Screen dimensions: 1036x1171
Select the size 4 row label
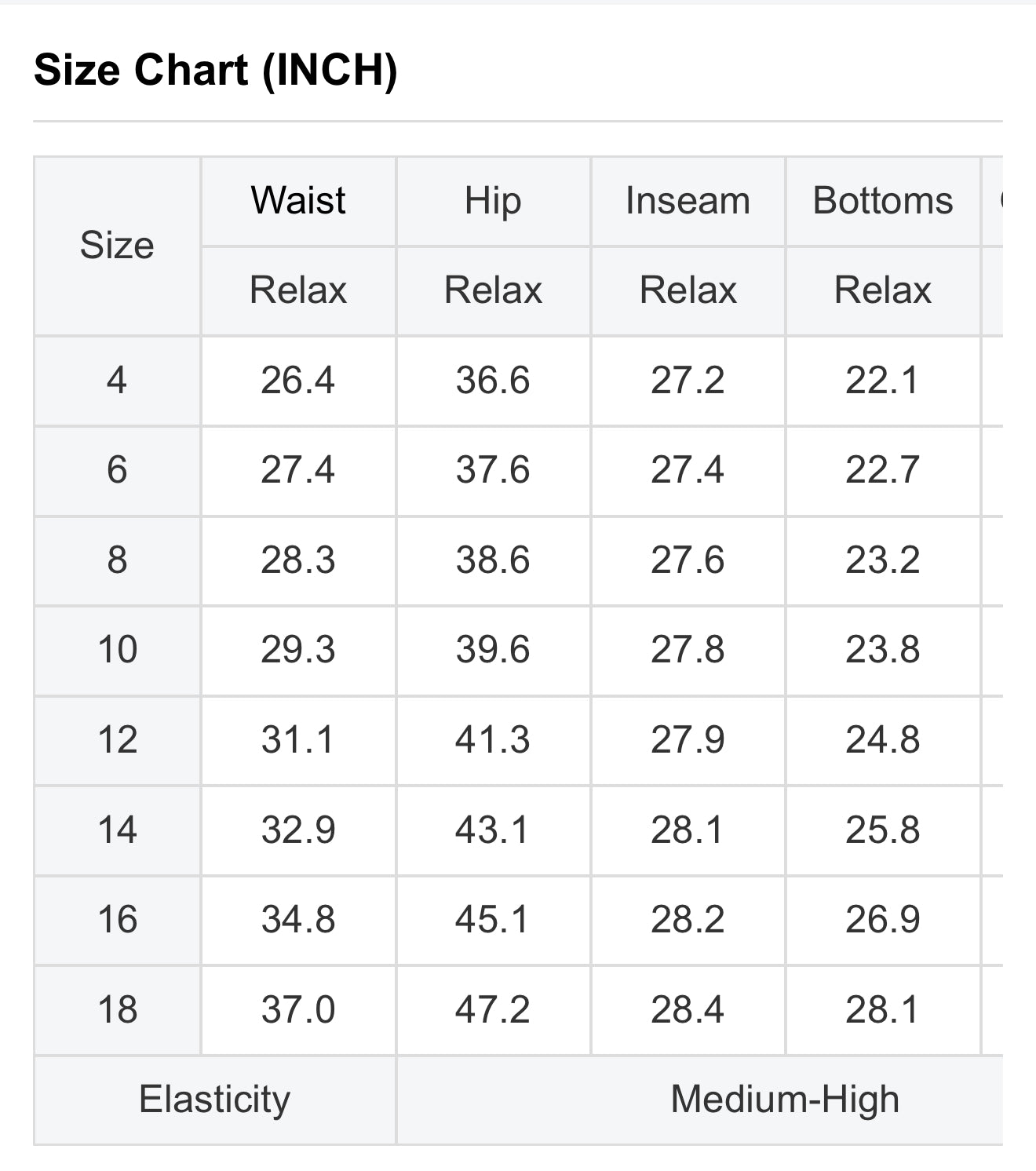tap(117, 381)
